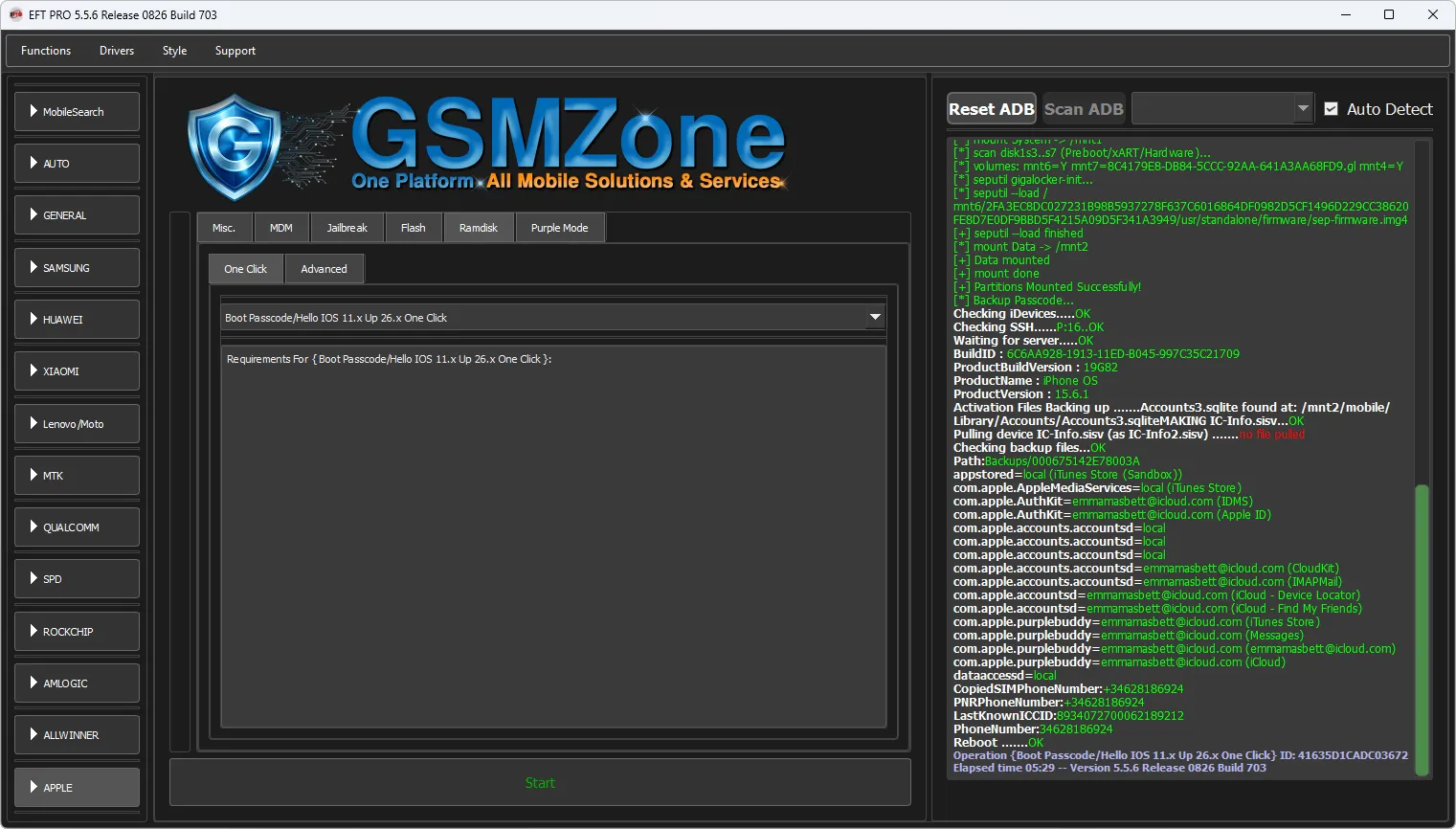Expand the XIAOMI sidebar category
The image size is (1456, 829).
[x=78, y=371]
